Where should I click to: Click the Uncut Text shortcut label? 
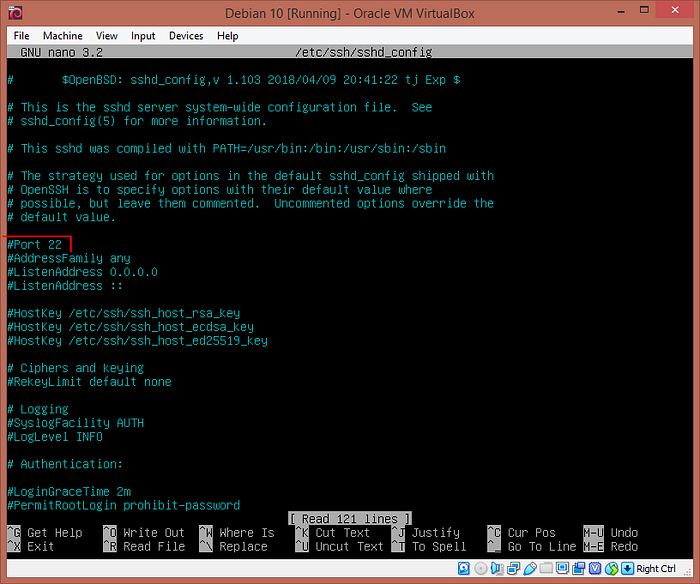[350, 546]
